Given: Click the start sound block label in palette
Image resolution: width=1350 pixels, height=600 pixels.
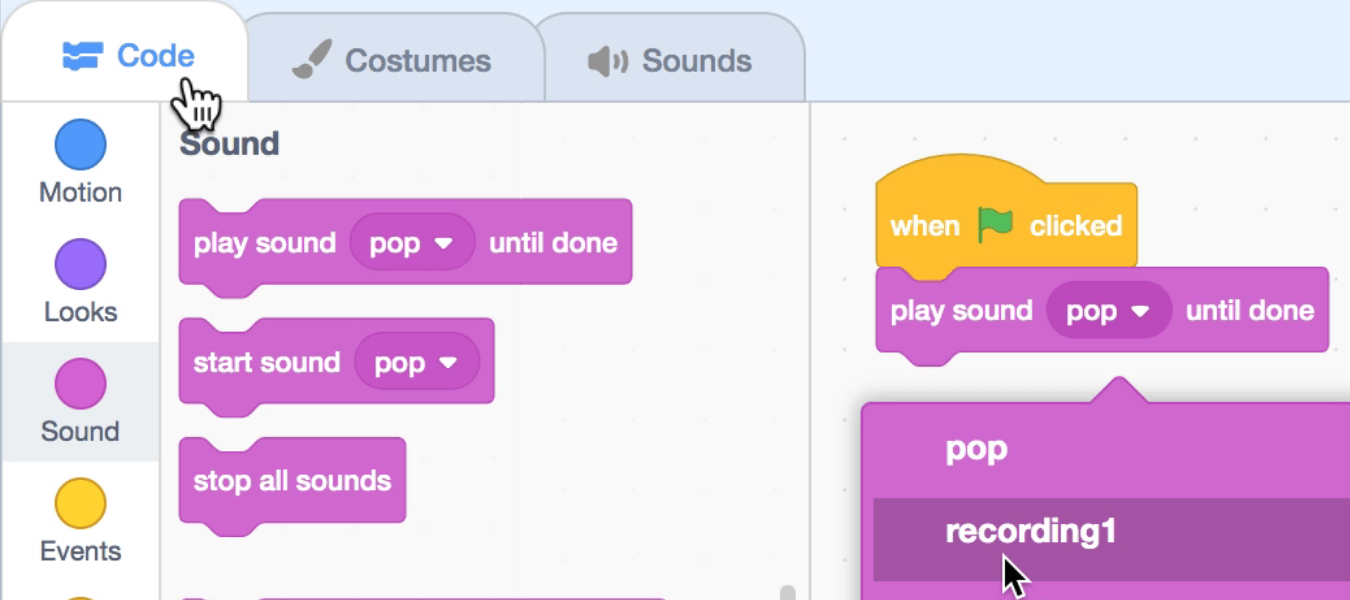Looking at the screenshot, I should pyautogui.click(x=266, y=362).
